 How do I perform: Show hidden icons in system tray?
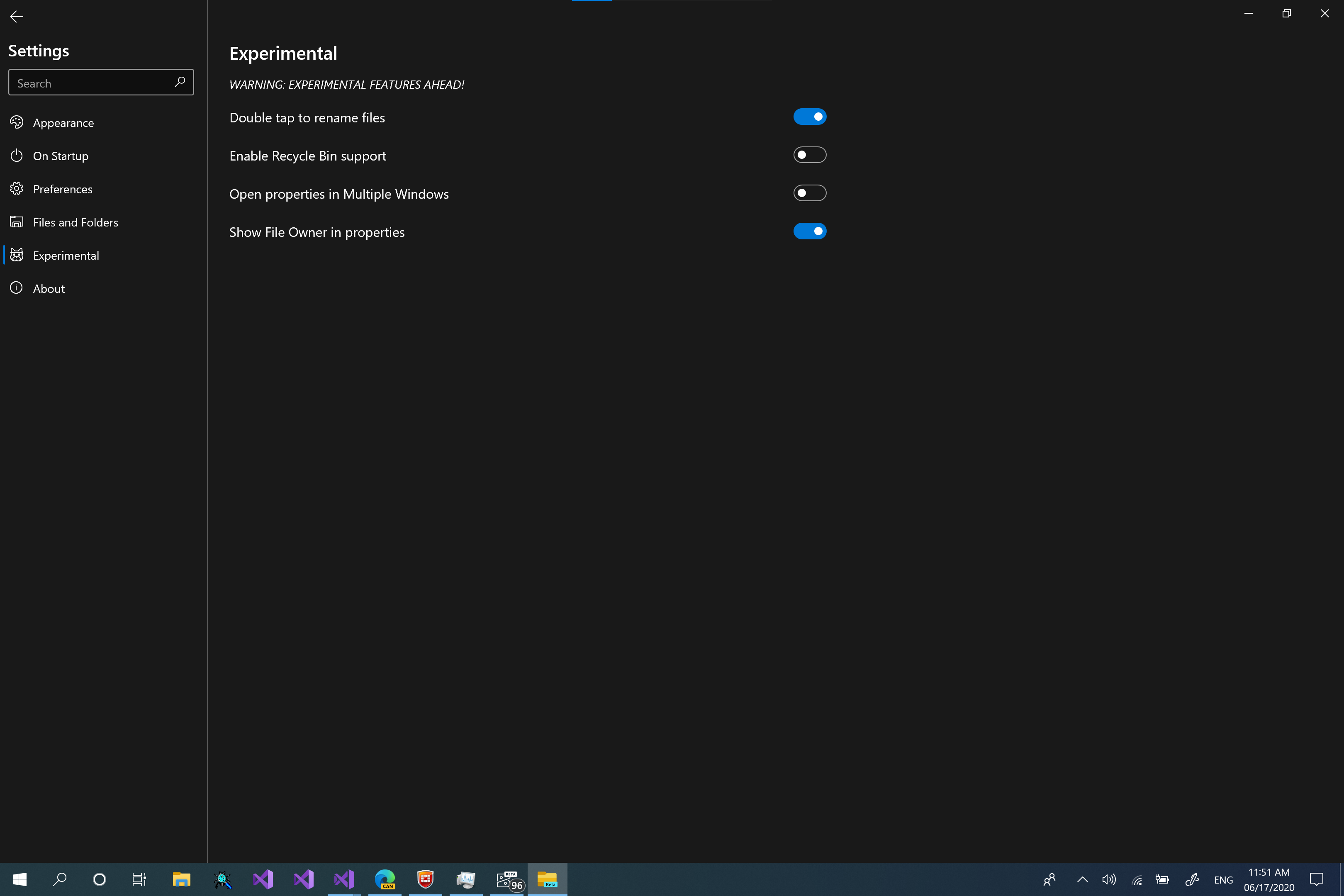[1082, 879]
